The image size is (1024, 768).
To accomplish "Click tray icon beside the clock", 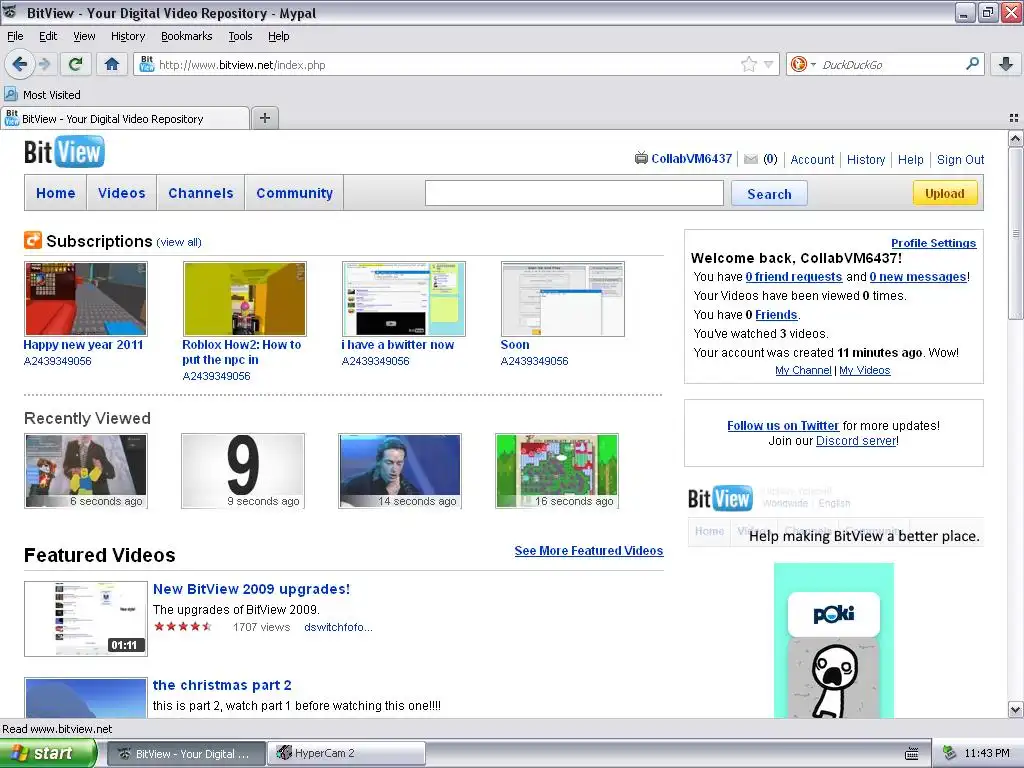I will (950, 753).
